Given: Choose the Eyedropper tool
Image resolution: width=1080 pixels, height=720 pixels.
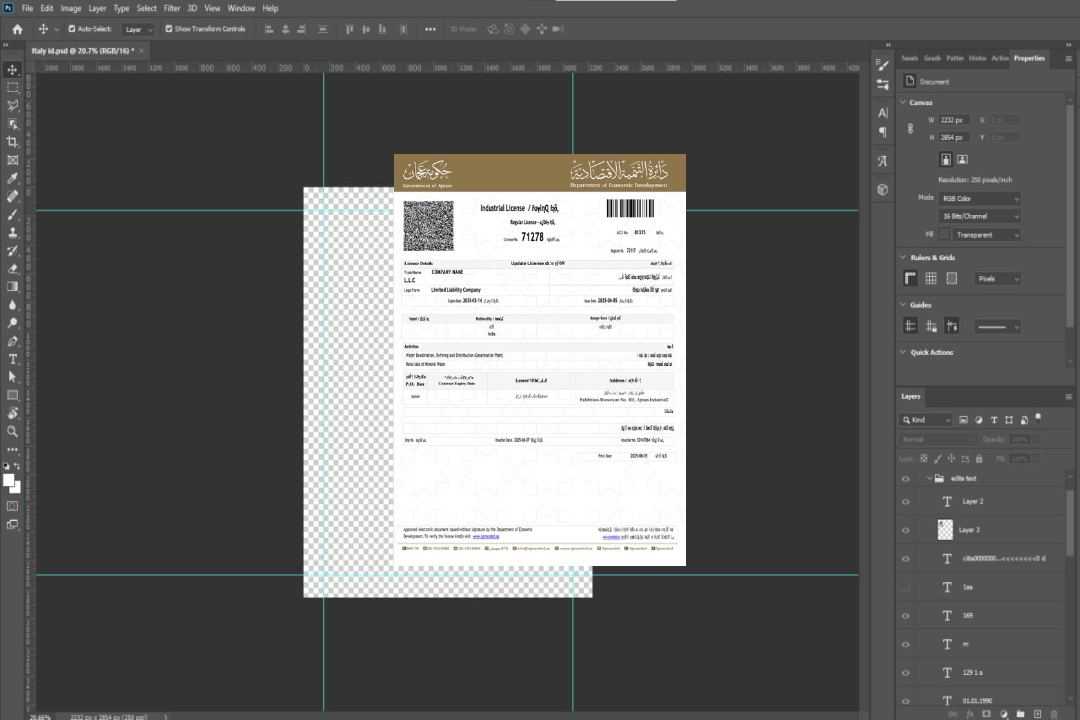Looking at the screenshot, I should (x=13, y=178).
